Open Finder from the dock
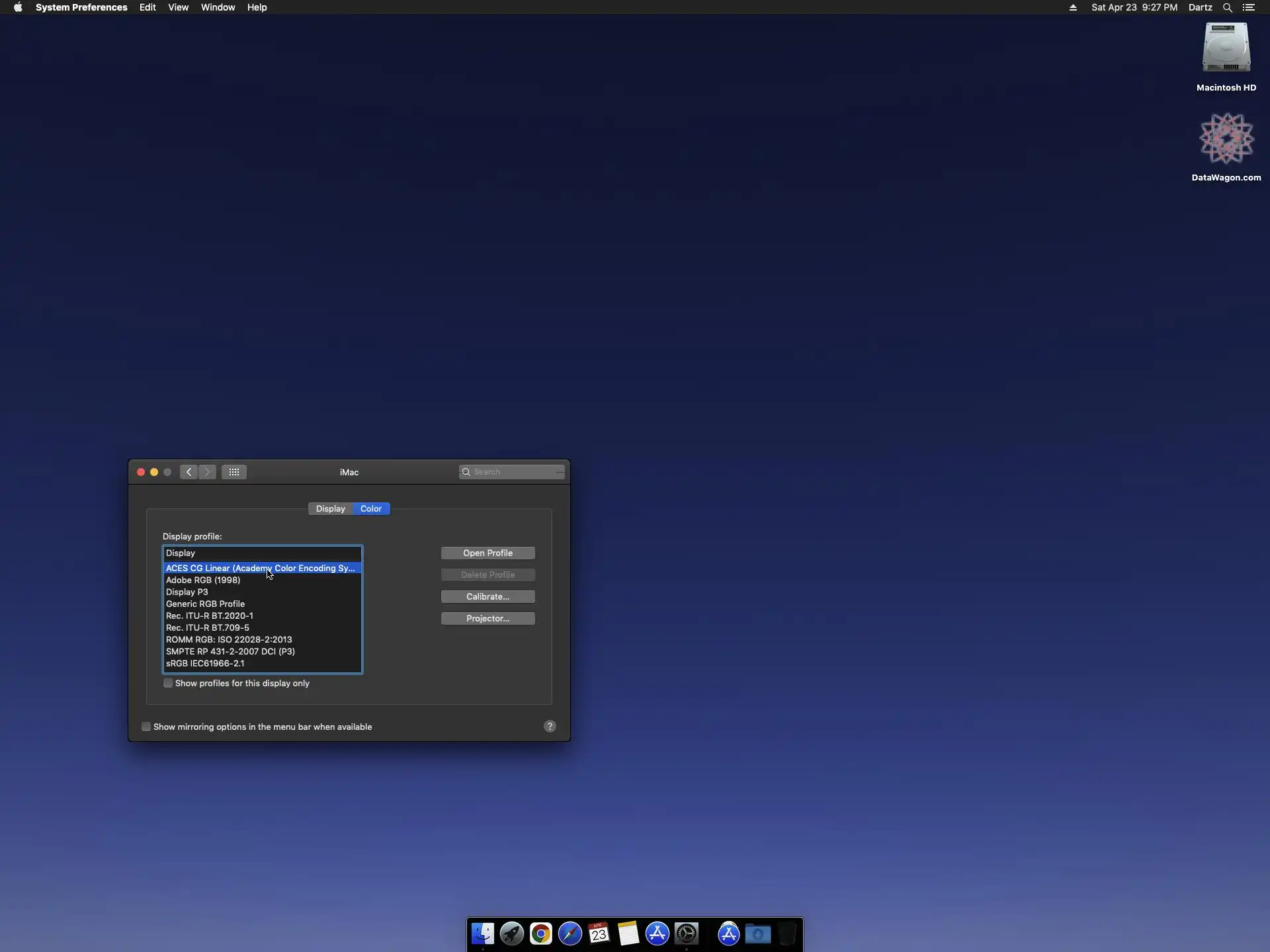This screenshot has width=1270, height=952. (482, 934)
